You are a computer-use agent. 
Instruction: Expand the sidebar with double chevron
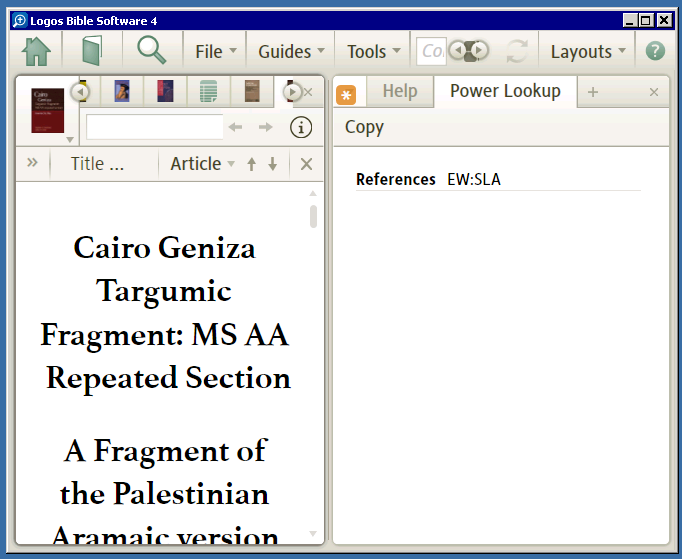(x=32, y=163)
